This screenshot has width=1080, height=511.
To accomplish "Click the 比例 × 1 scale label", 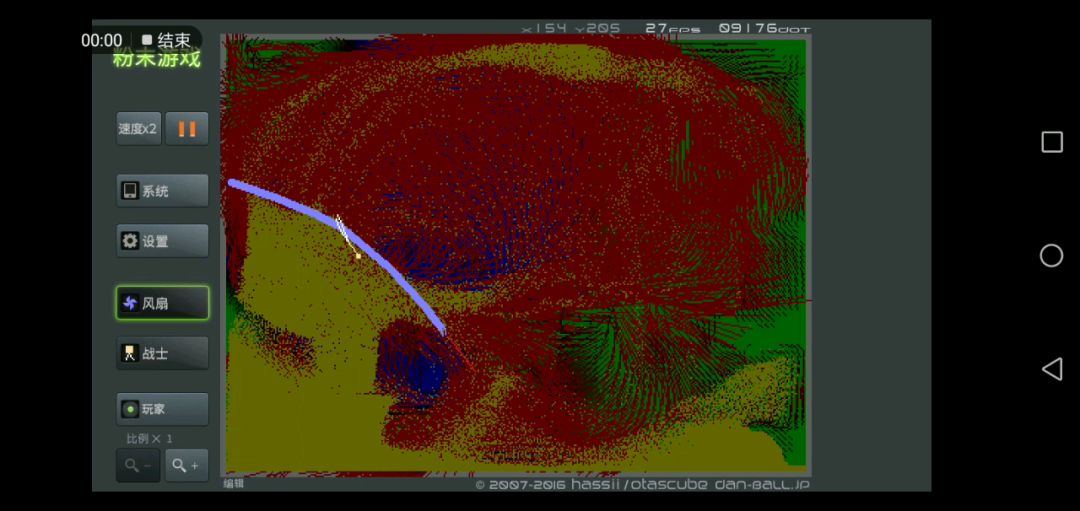I will click(x=149, y=439).
